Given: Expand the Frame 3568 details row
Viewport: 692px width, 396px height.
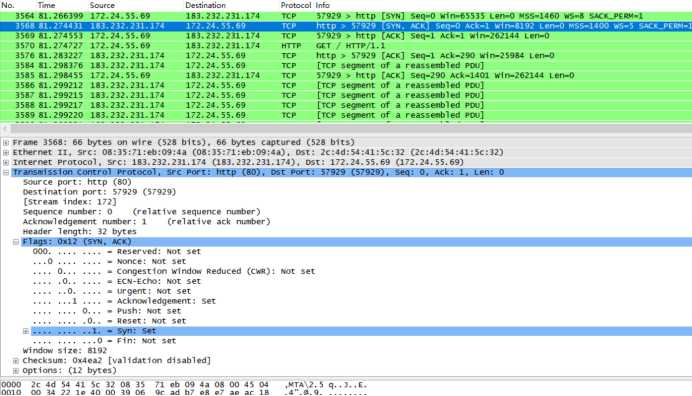Looking at the screenshot, I should click(x=6, y=143).
